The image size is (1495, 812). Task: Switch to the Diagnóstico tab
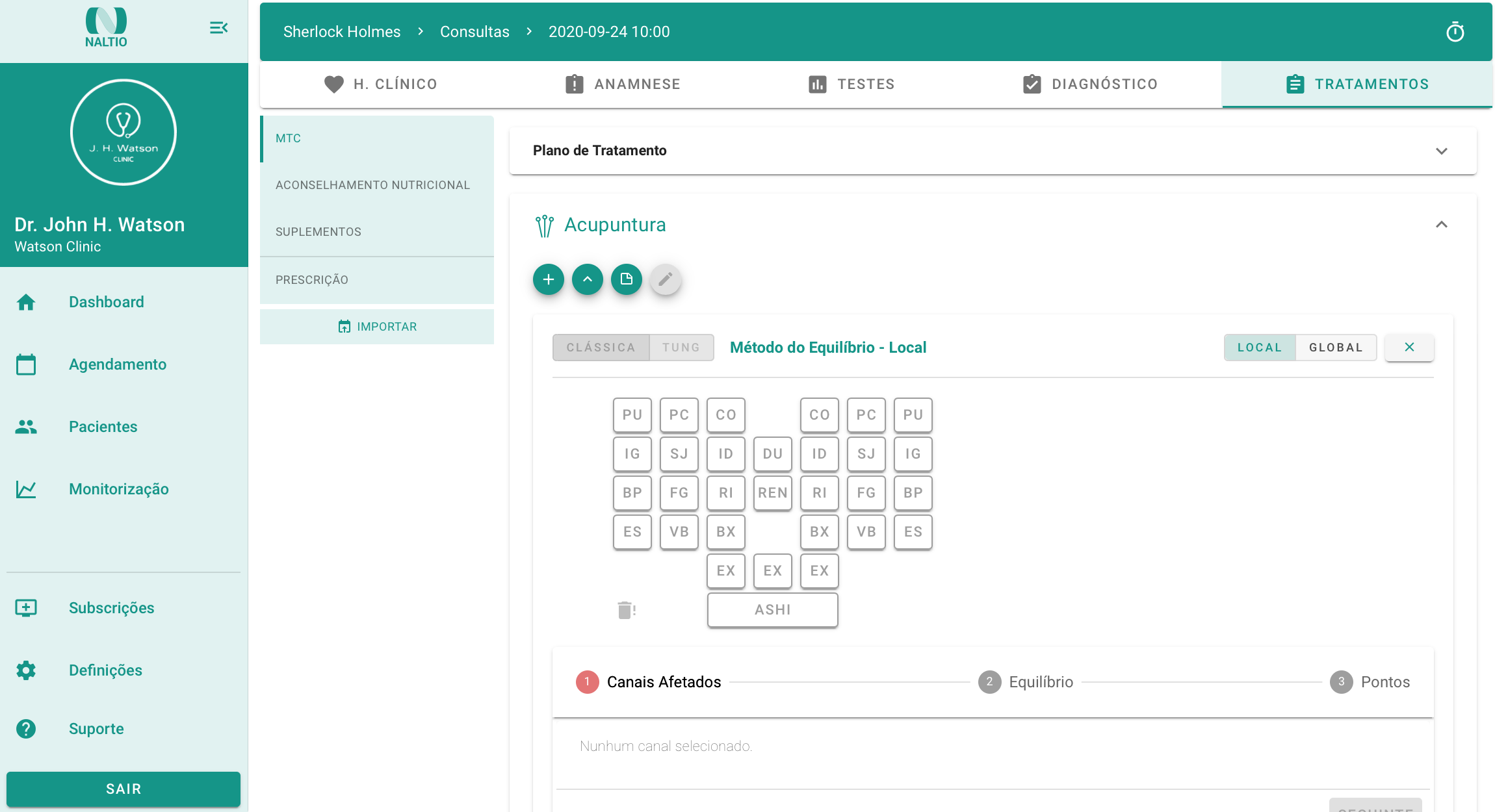(1090, 84)
